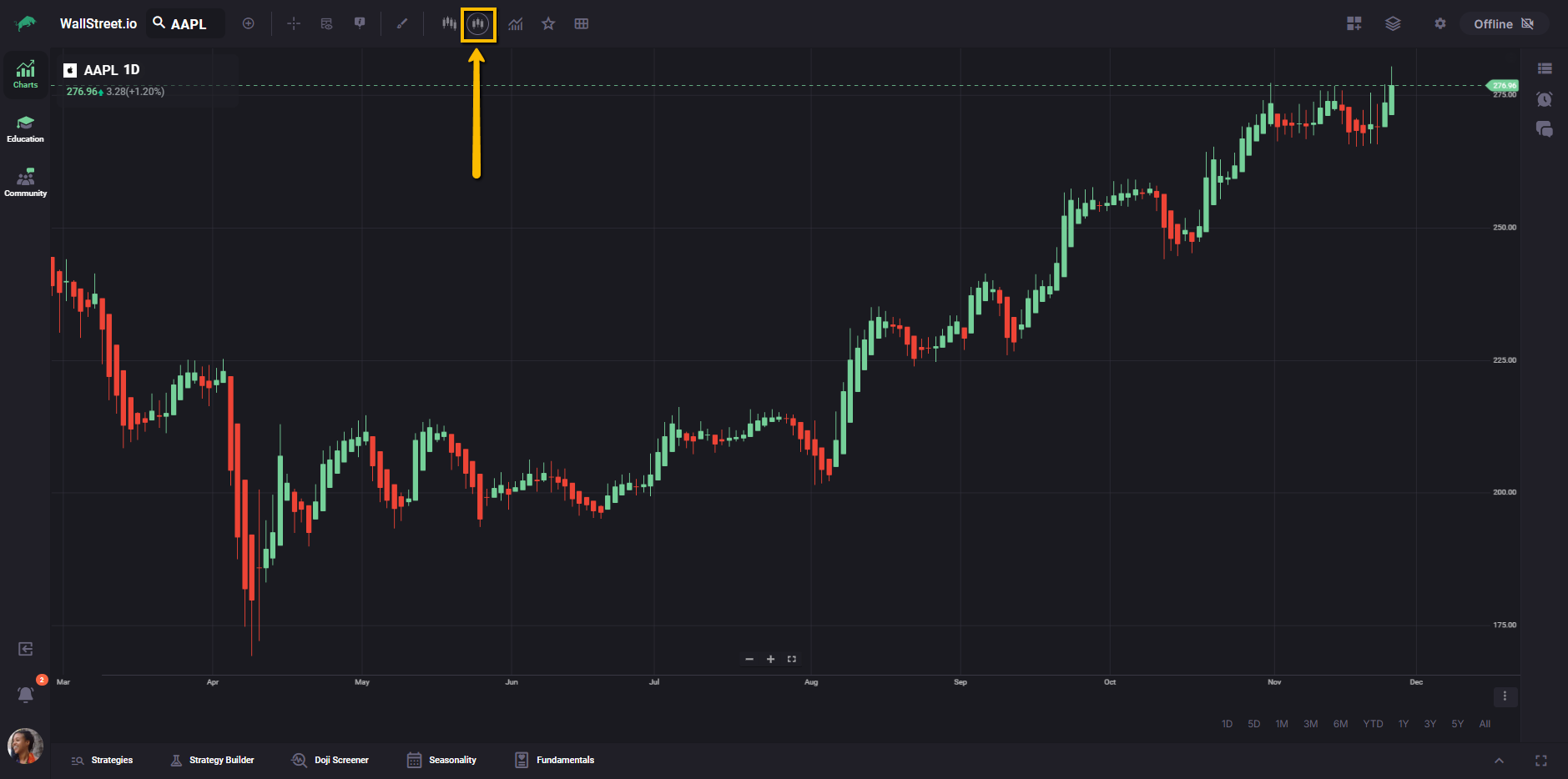Set chart range to YTD
1568x779 pixels.
[1373, 724]
